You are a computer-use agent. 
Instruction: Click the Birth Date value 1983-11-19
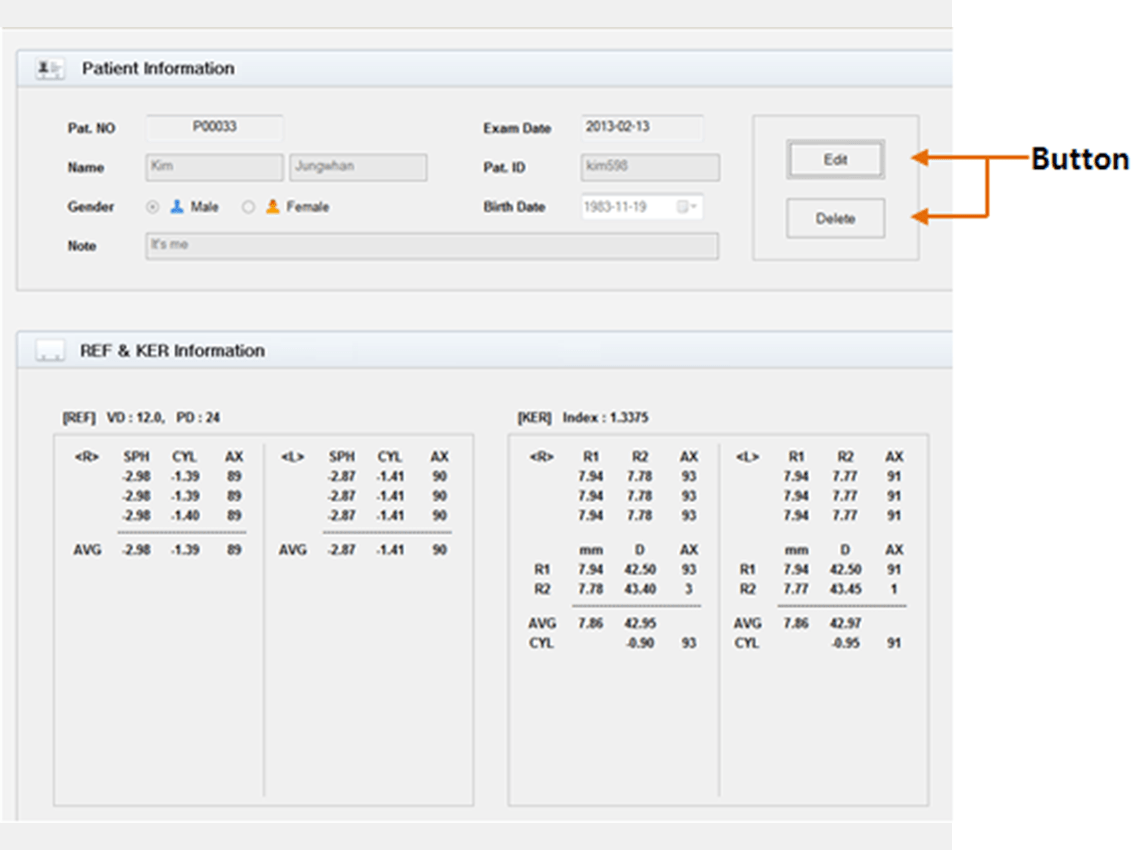tap(615, 207)
